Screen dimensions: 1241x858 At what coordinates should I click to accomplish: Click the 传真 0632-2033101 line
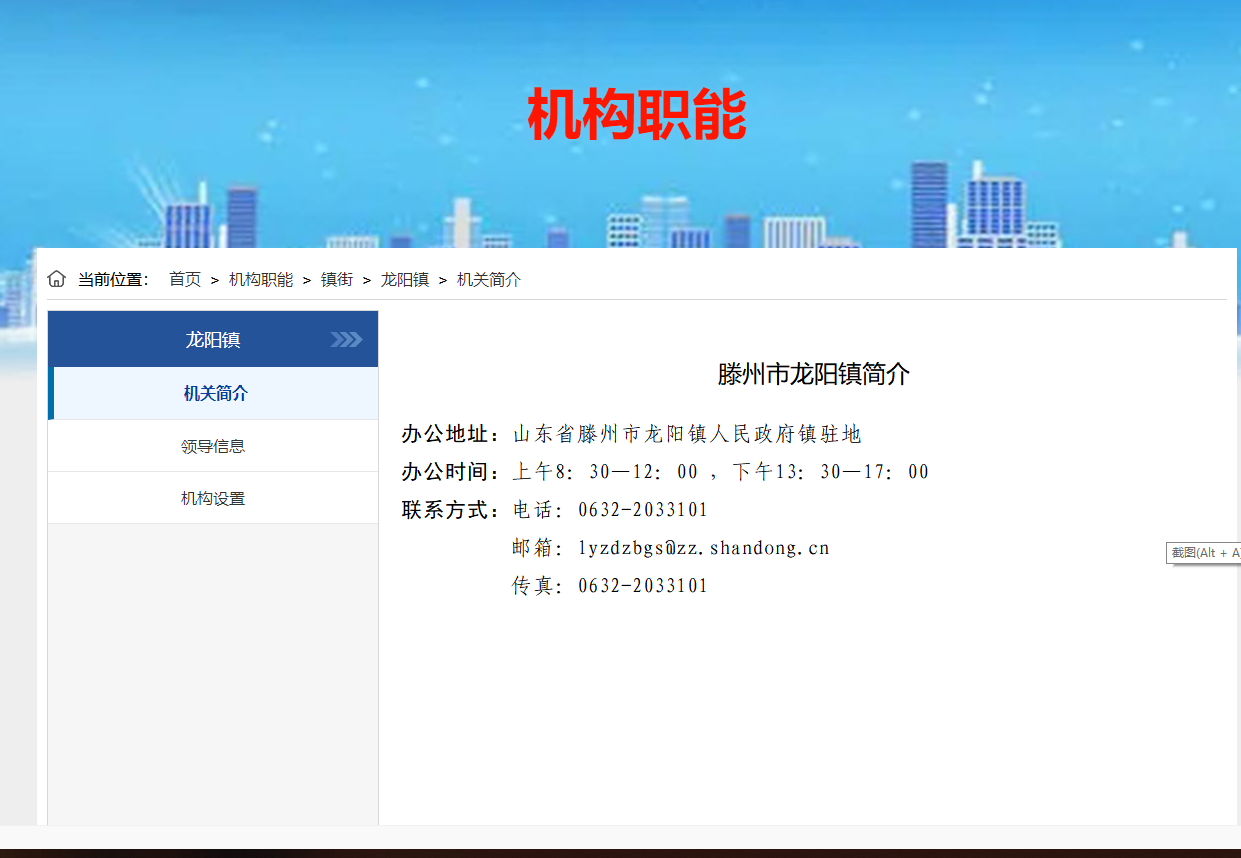610,586
